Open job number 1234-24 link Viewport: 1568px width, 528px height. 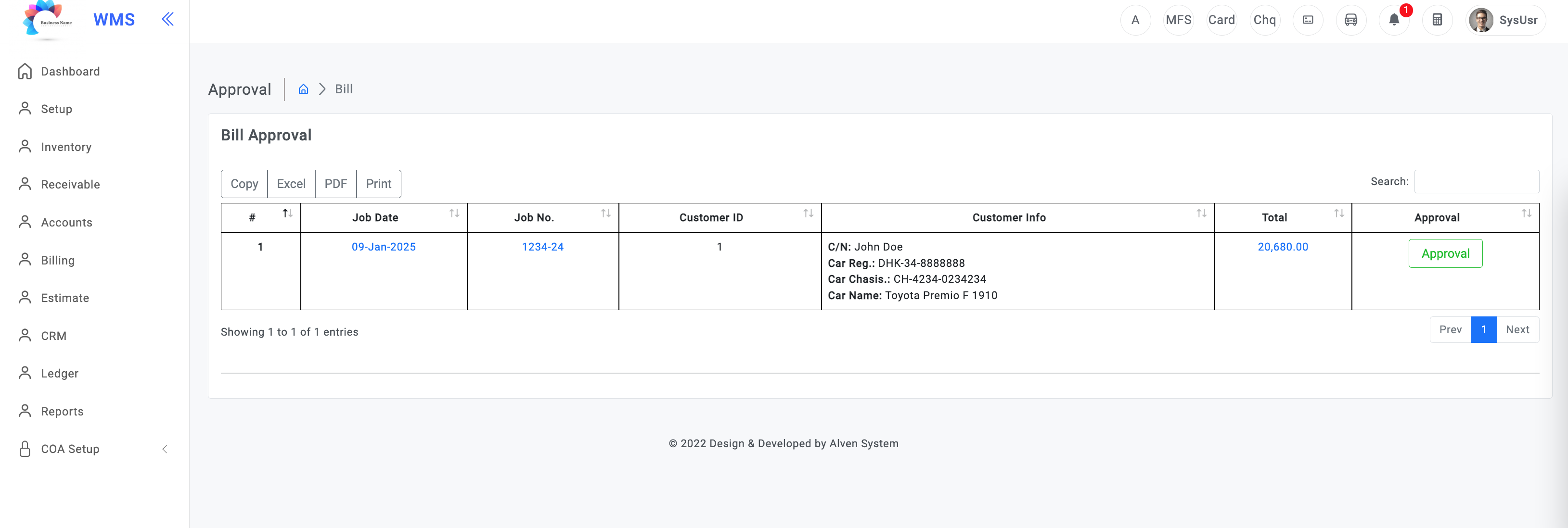point(542,247)
